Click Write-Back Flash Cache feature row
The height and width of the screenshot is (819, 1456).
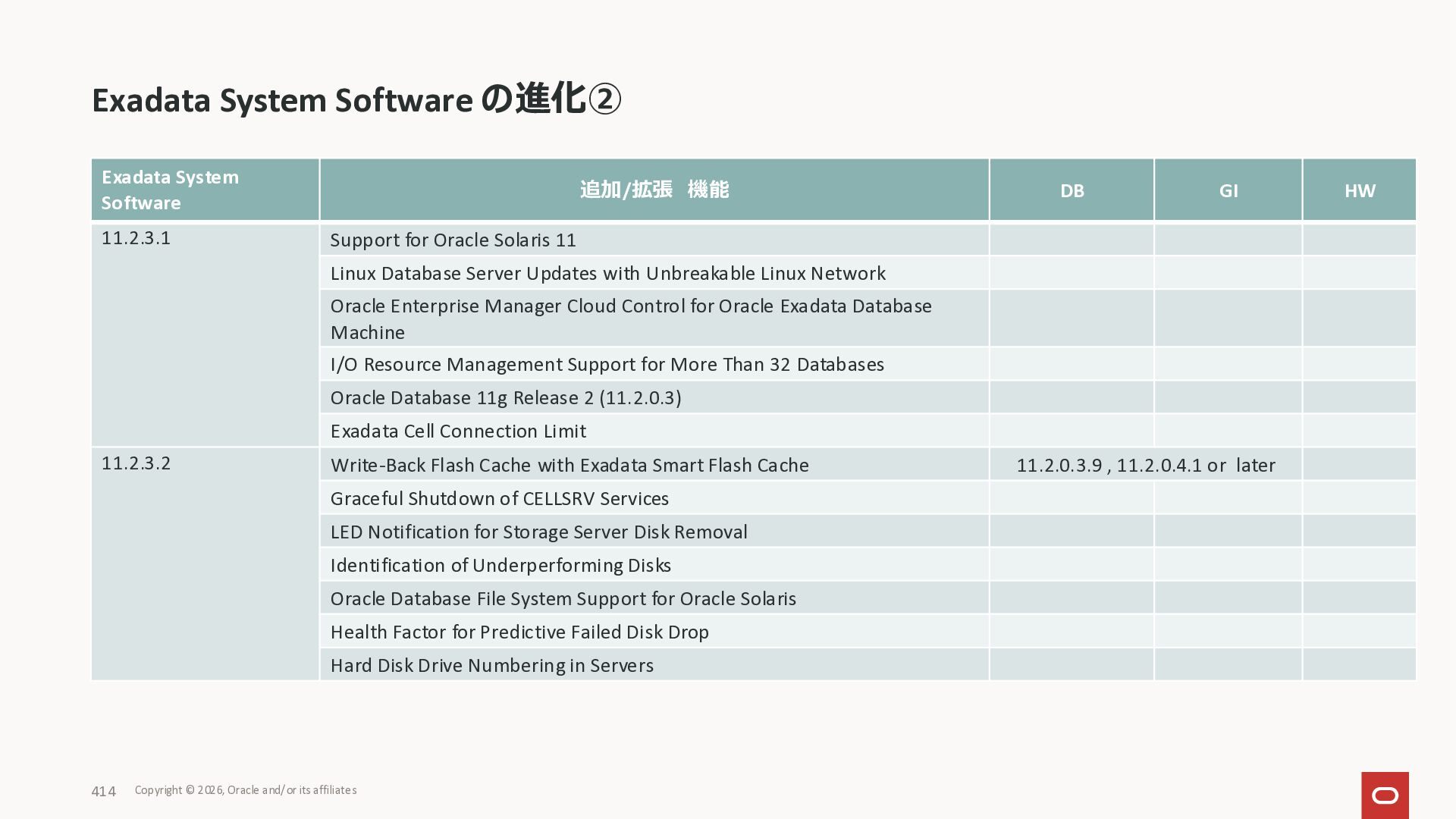(570, 466)
